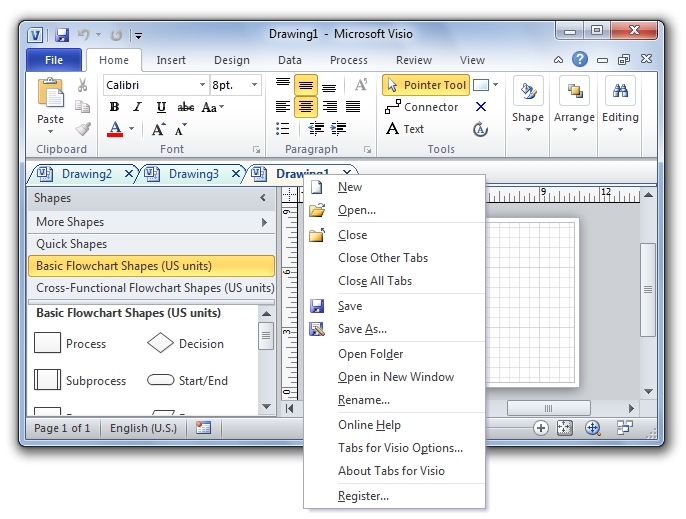Click the macro recording icon in status bar
This screenshot has width=686, height=519.
coord(203,428)
